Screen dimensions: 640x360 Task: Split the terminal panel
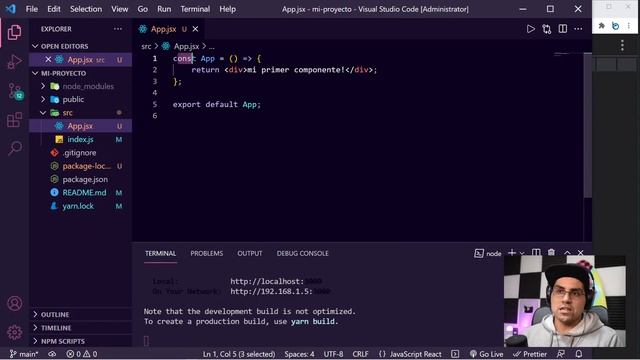(x=536, y=253)
